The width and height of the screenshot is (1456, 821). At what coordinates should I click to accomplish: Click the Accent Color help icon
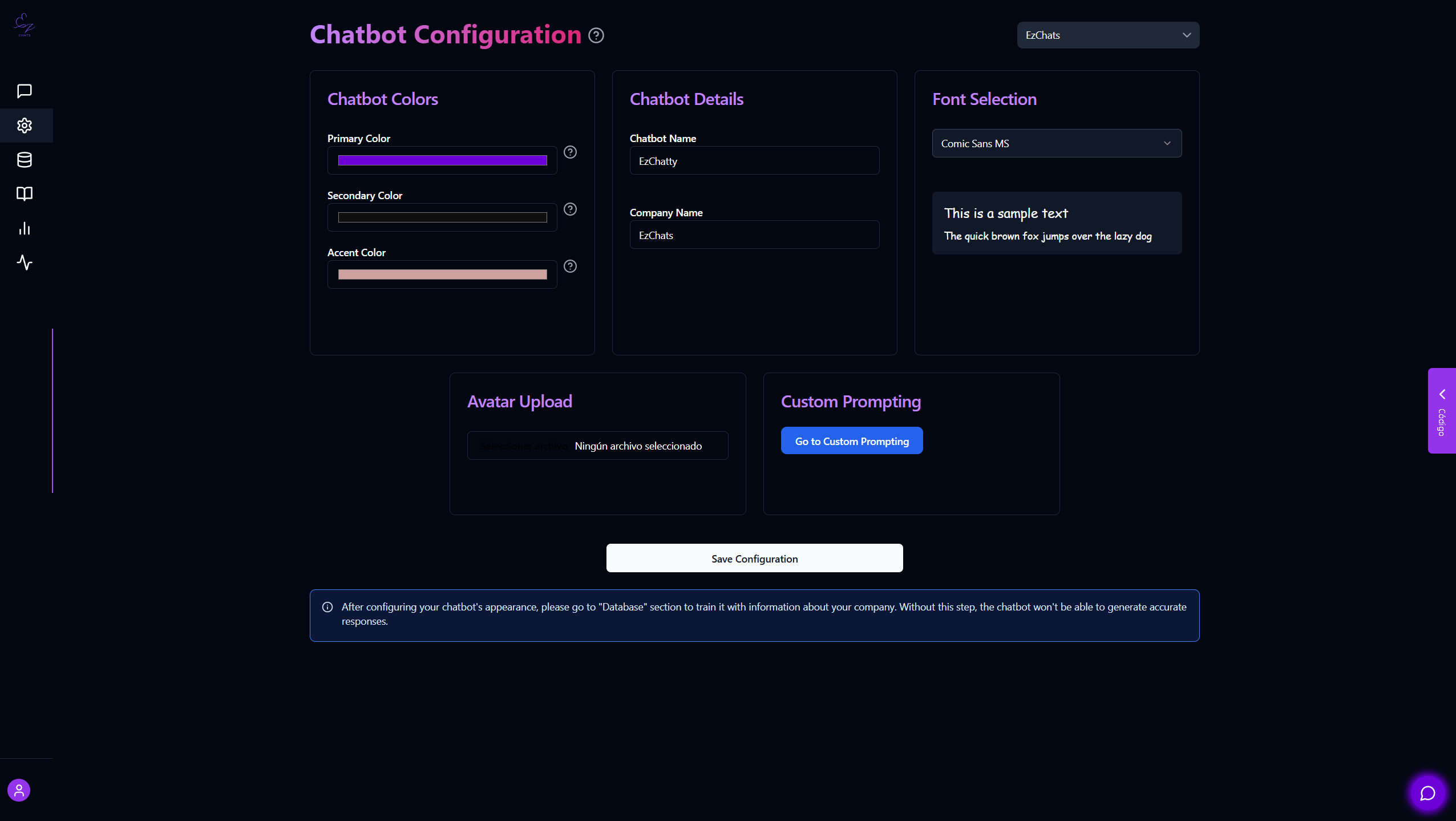pos(570,266)
